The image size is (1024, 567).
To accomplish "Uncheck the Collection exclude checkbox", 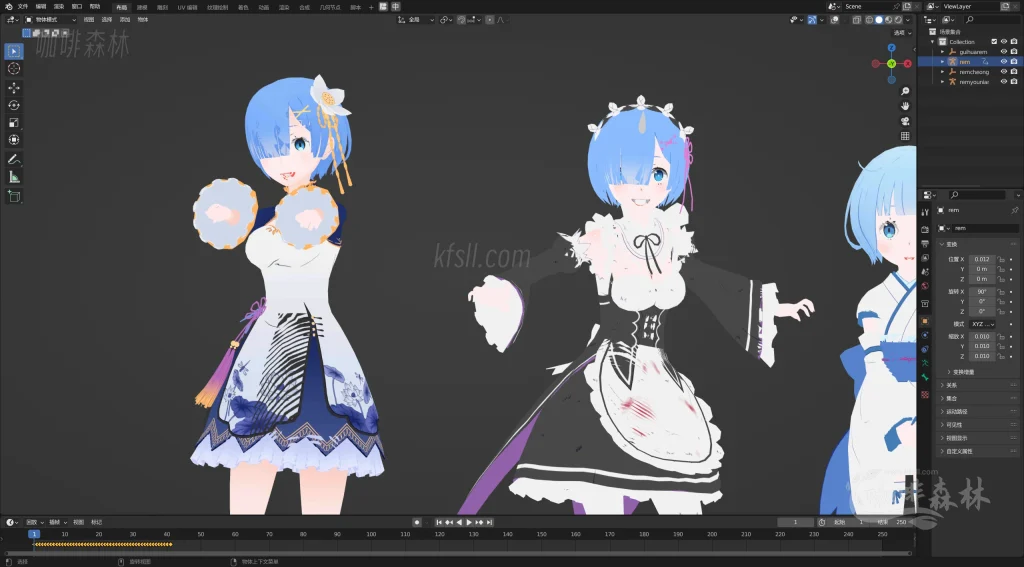I will [x=994, y=42].
